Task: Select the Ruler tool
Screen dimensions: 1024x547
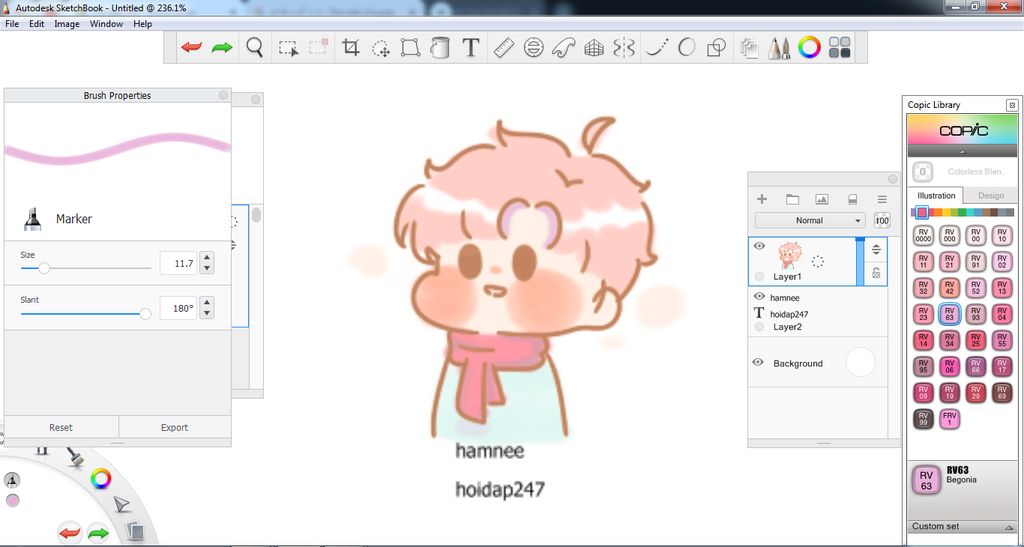Action: coord(504,48)
